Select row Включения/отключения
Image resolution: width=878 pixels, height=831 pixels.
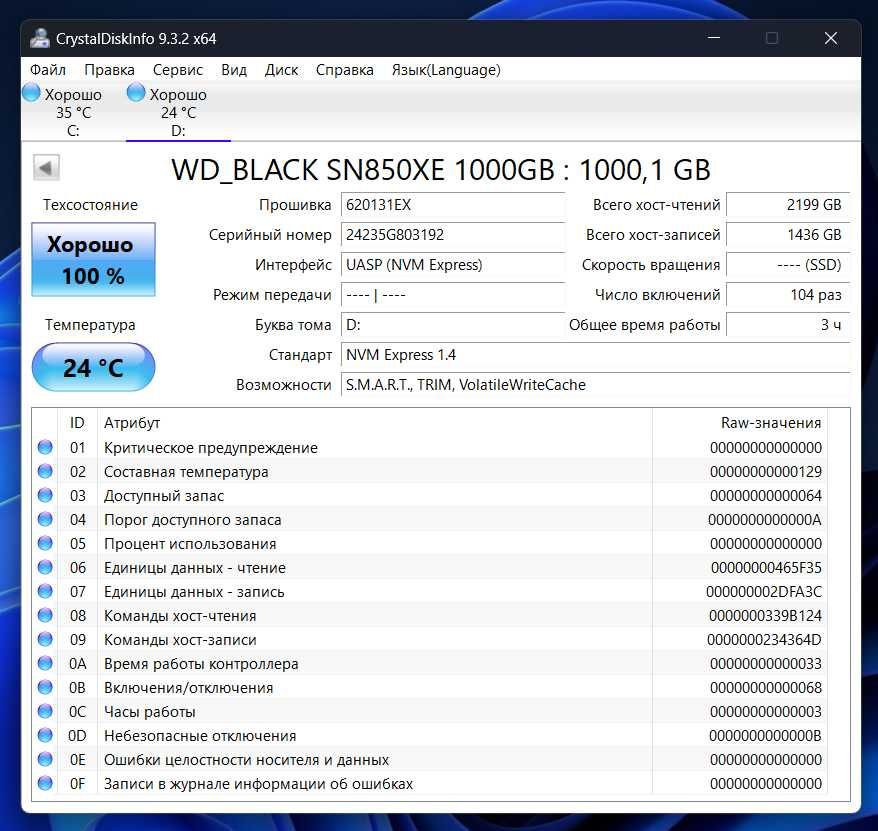tap(430, 688)
